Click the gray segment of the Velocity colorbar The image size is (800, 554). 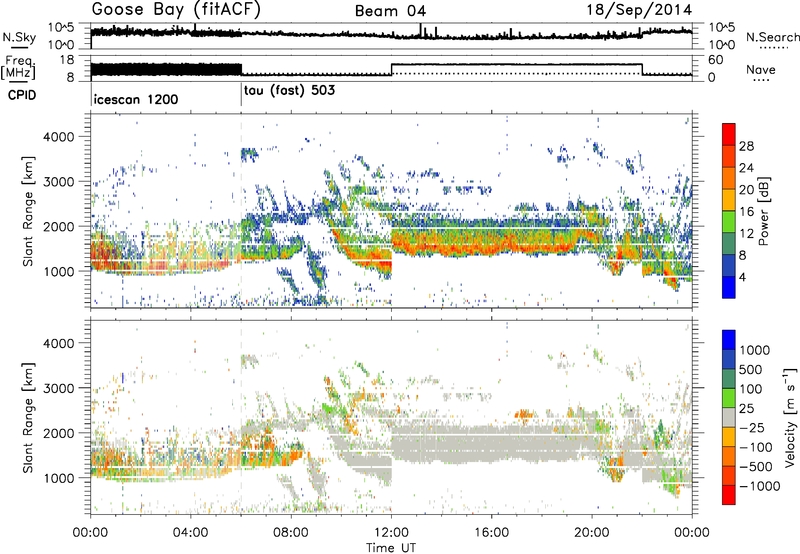click(x=729, y=417)
